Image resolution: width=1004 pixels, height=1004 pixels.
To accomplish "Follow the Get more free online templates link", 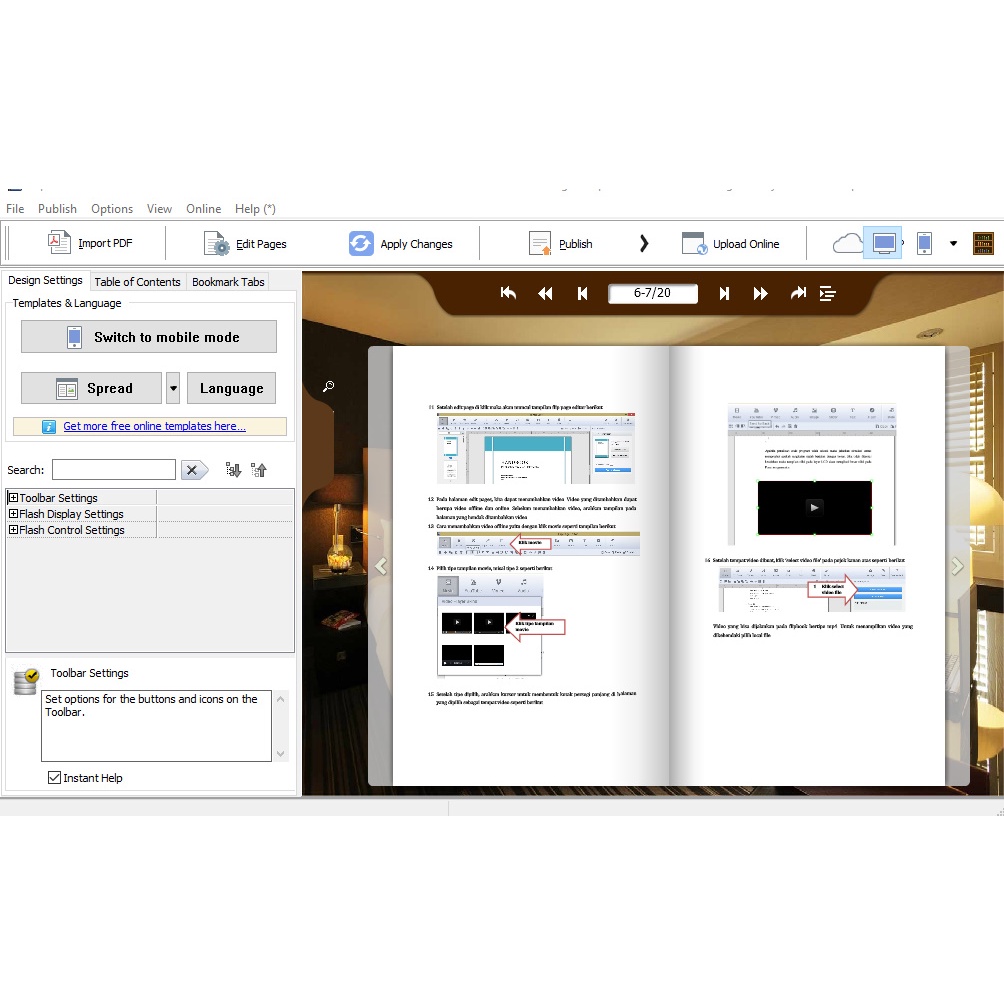I will click(x=154, y=426).
